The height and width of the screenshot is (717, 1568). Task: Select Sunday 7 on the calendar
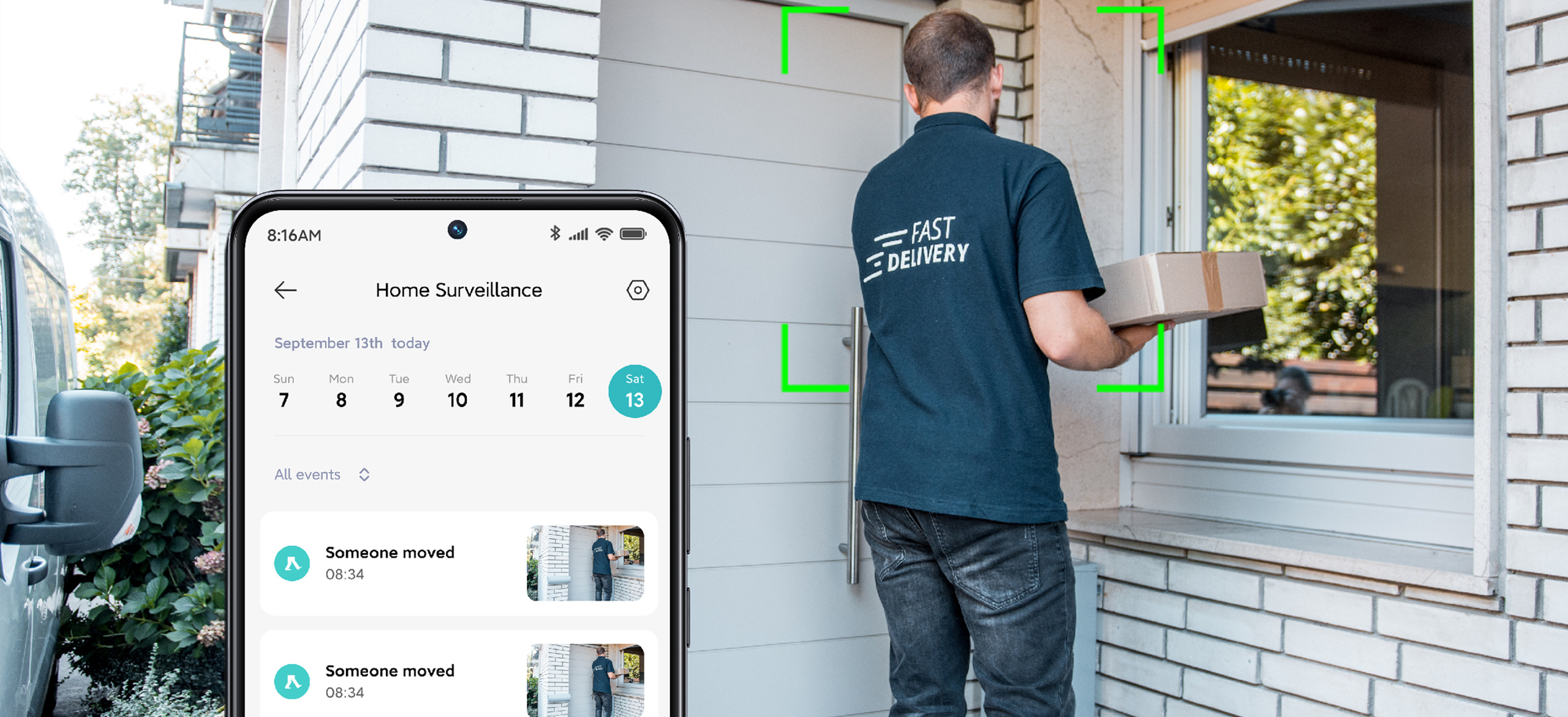pos(281,395)
